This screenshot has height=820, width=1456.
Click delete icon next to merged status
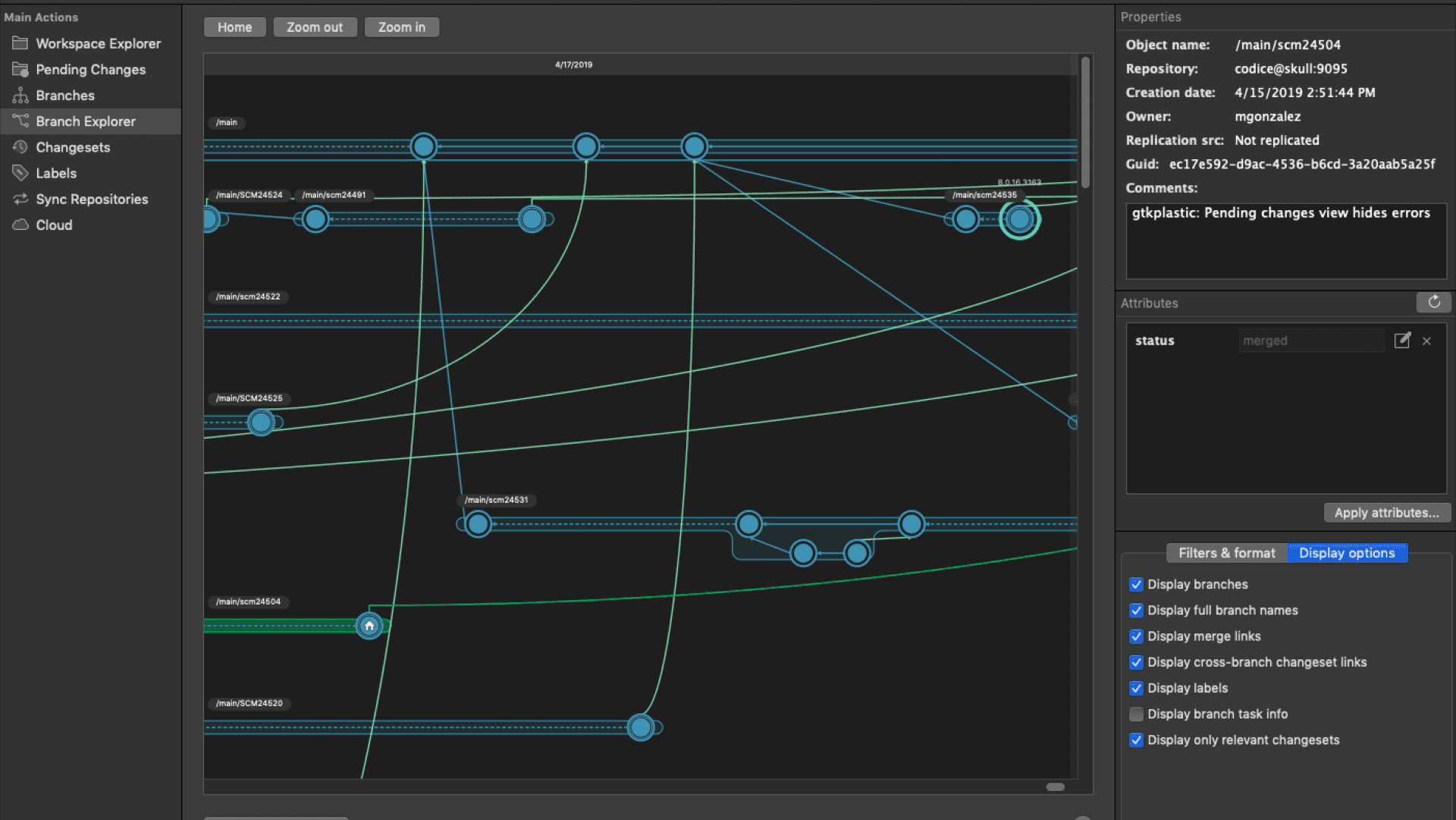1427,340
